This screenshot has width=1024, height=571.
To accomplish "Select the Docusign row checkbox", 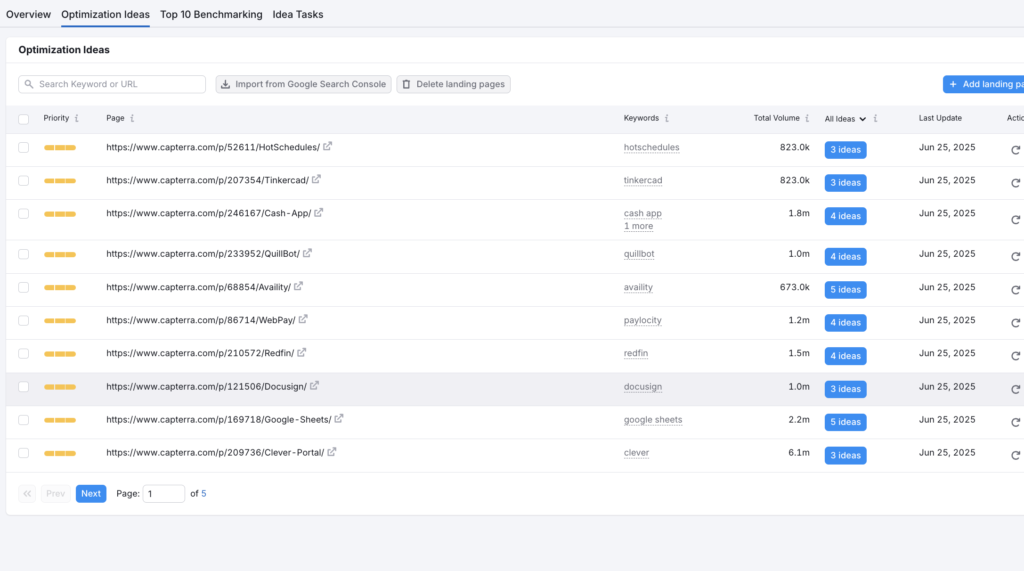I will click(24, 387).
